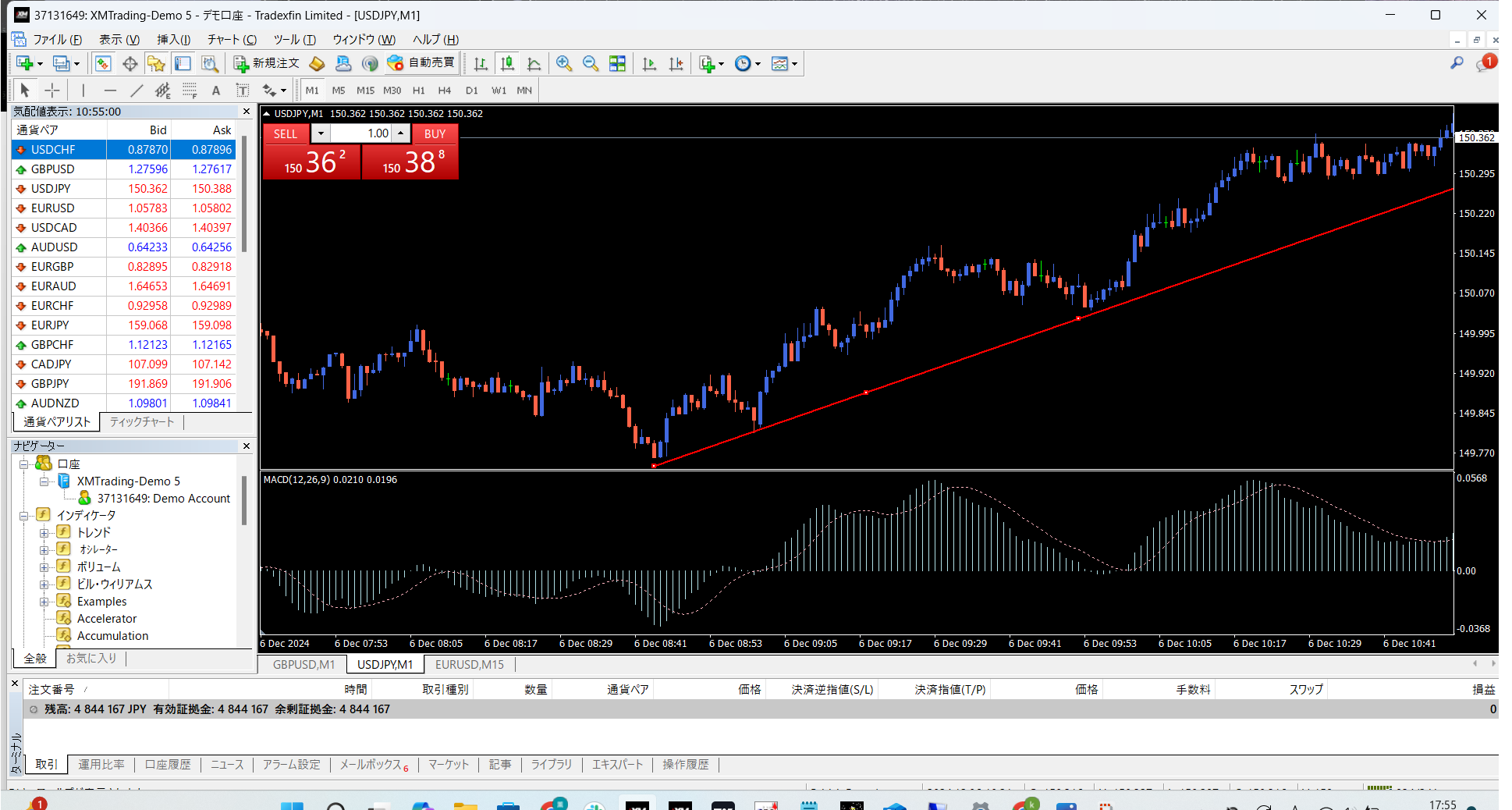Click the zoom in magnifier icon

(x=563, y=64)
